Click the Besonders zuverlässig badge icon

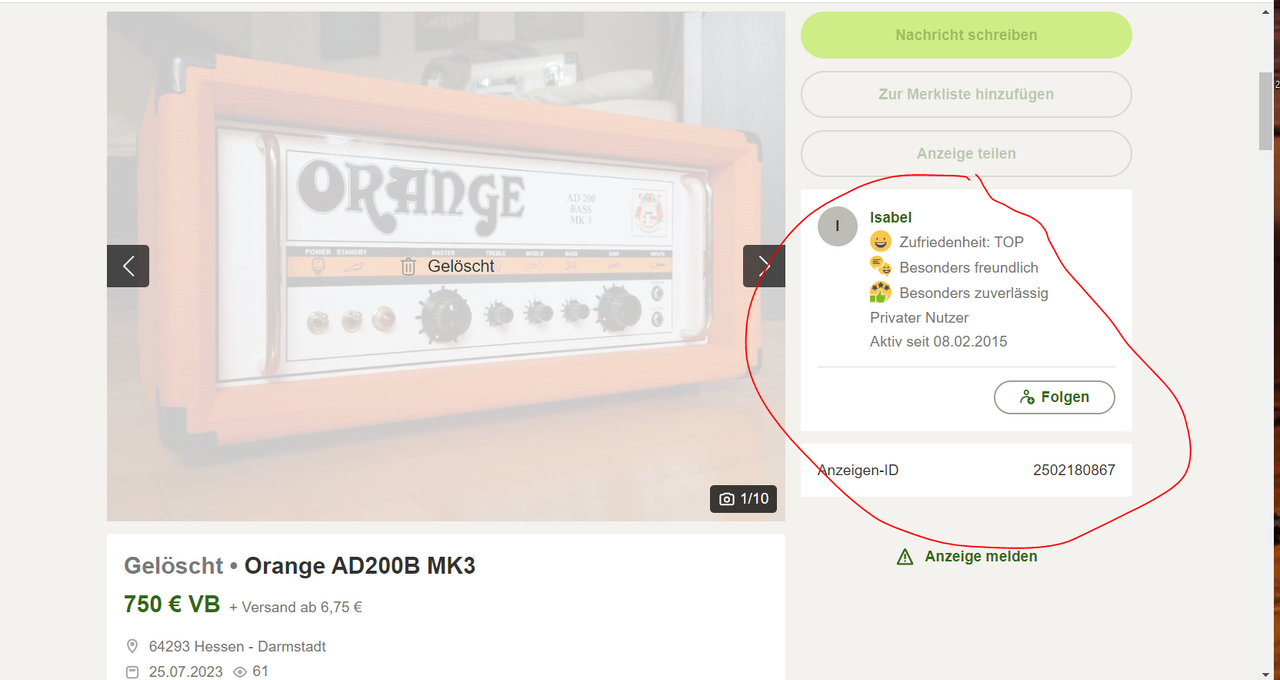(x=880, y=292)
